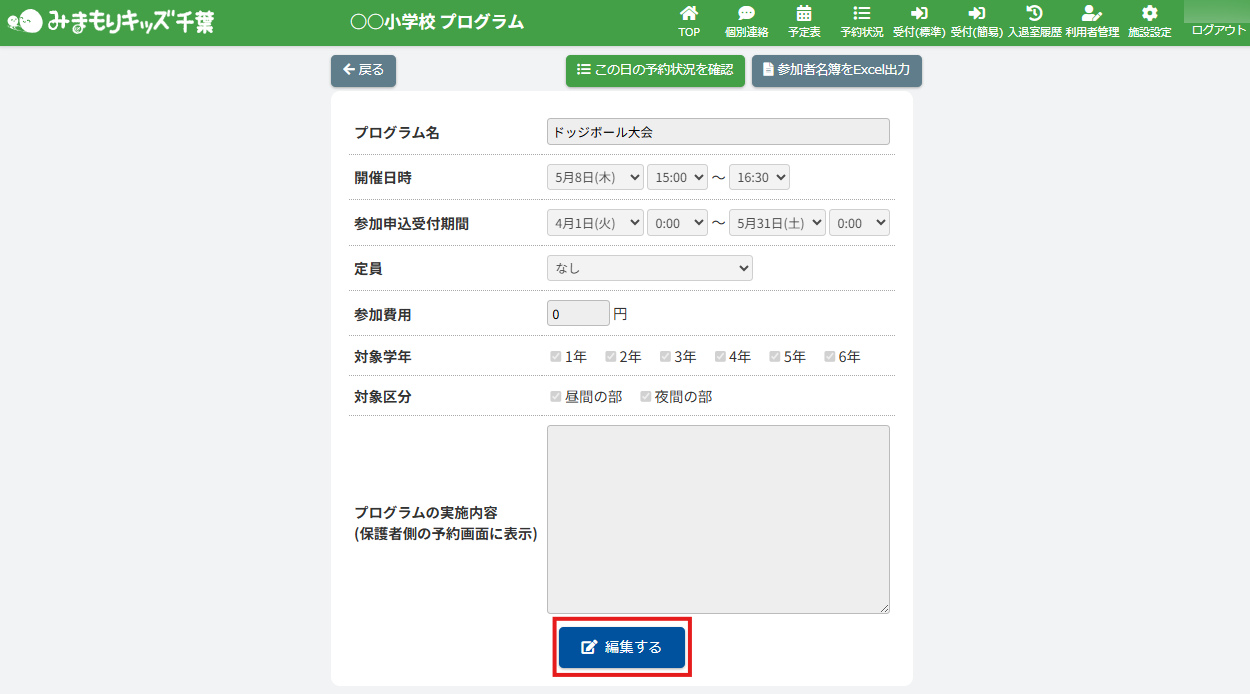Viewport: 1250px width, 694px height.
Task: Open the TOP home icon
Action: 689,14
